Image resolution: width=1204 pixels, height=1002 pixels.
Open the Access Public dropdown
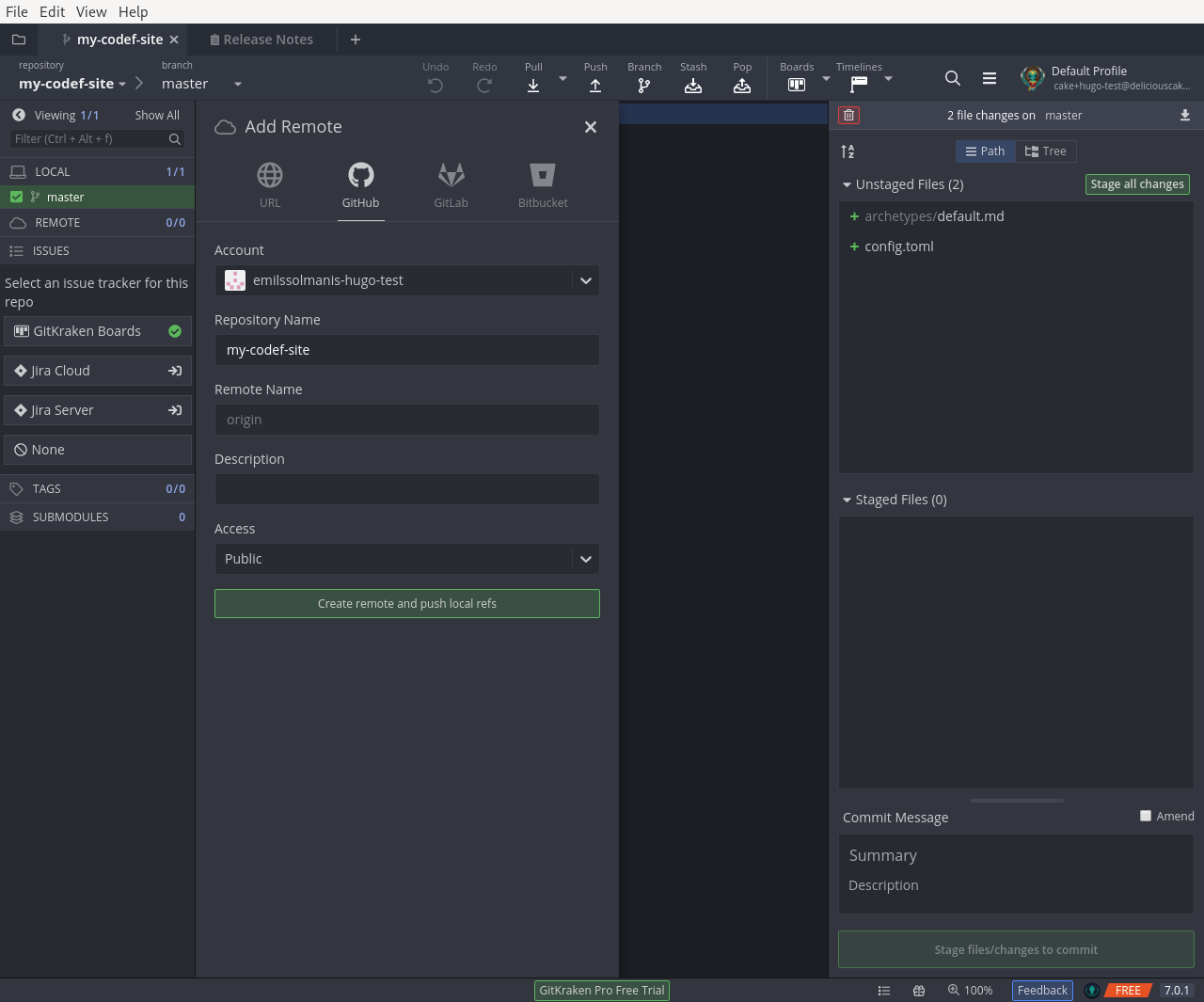pyautogui.click(x=406, y=559)
